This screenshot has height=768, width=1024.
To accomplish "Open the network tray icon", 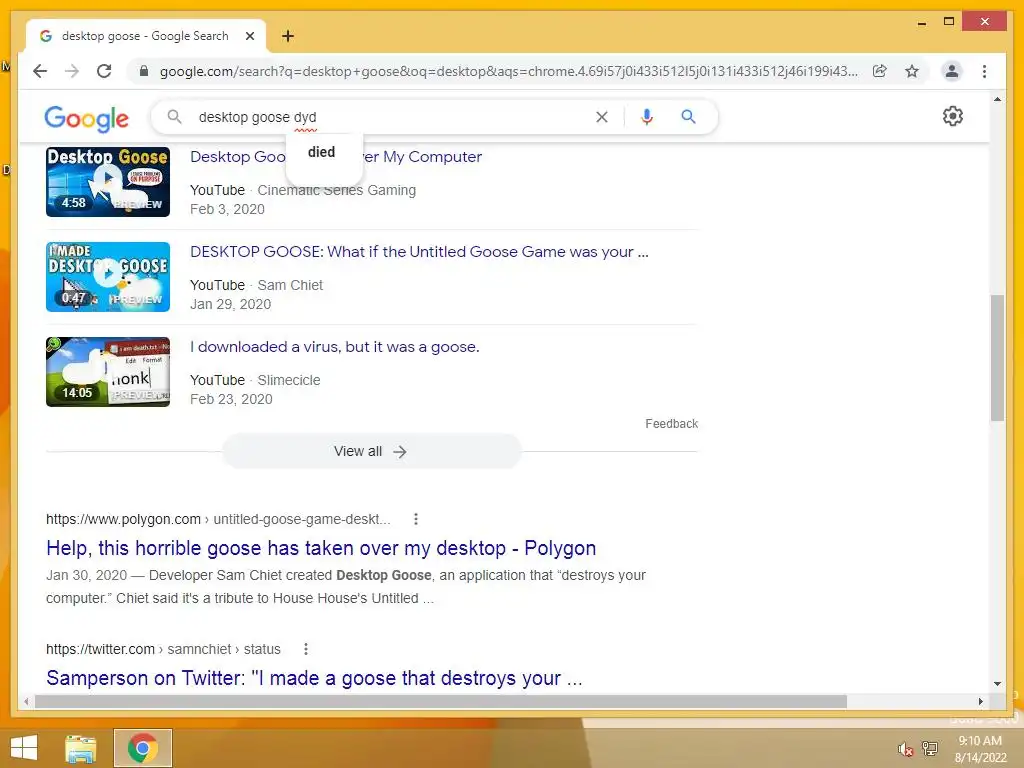I will [929, 748].
